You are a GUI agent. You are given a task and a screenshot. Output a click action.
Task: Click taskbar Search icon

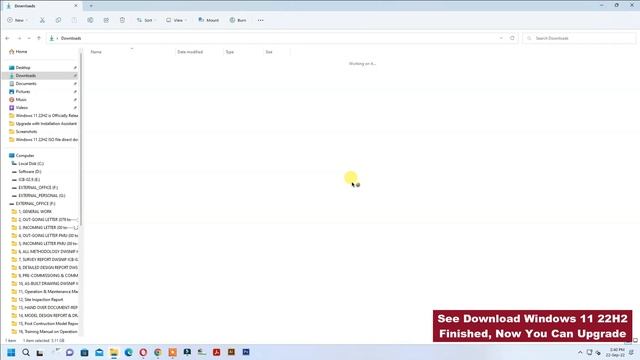(26, 352)
